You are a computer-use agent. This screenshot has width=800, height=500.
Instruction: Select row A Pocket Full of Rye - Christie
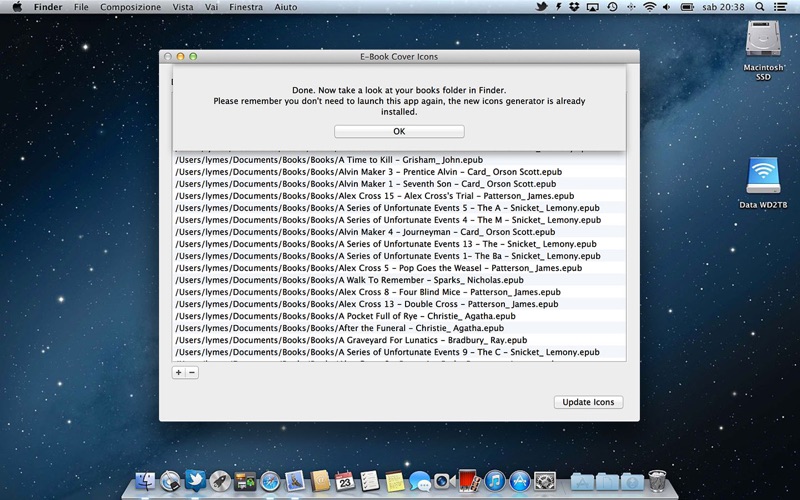pos(399,316)
